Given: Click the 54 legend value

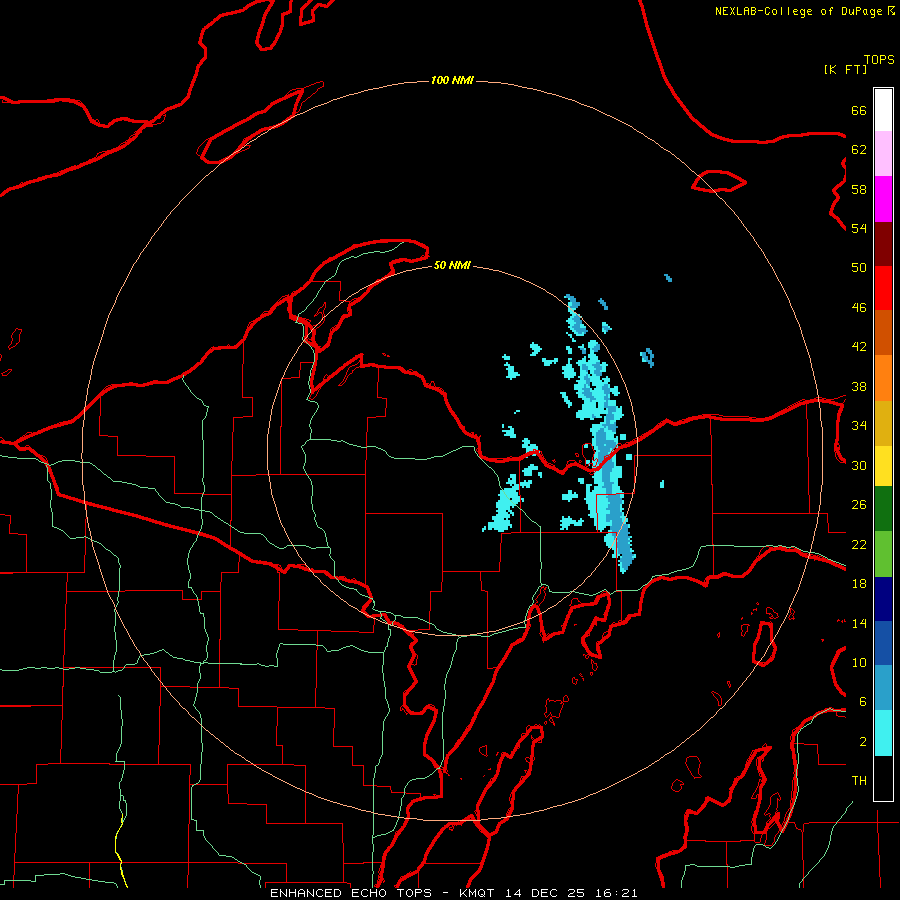Looking at the screenshot, I should (859, 228).
